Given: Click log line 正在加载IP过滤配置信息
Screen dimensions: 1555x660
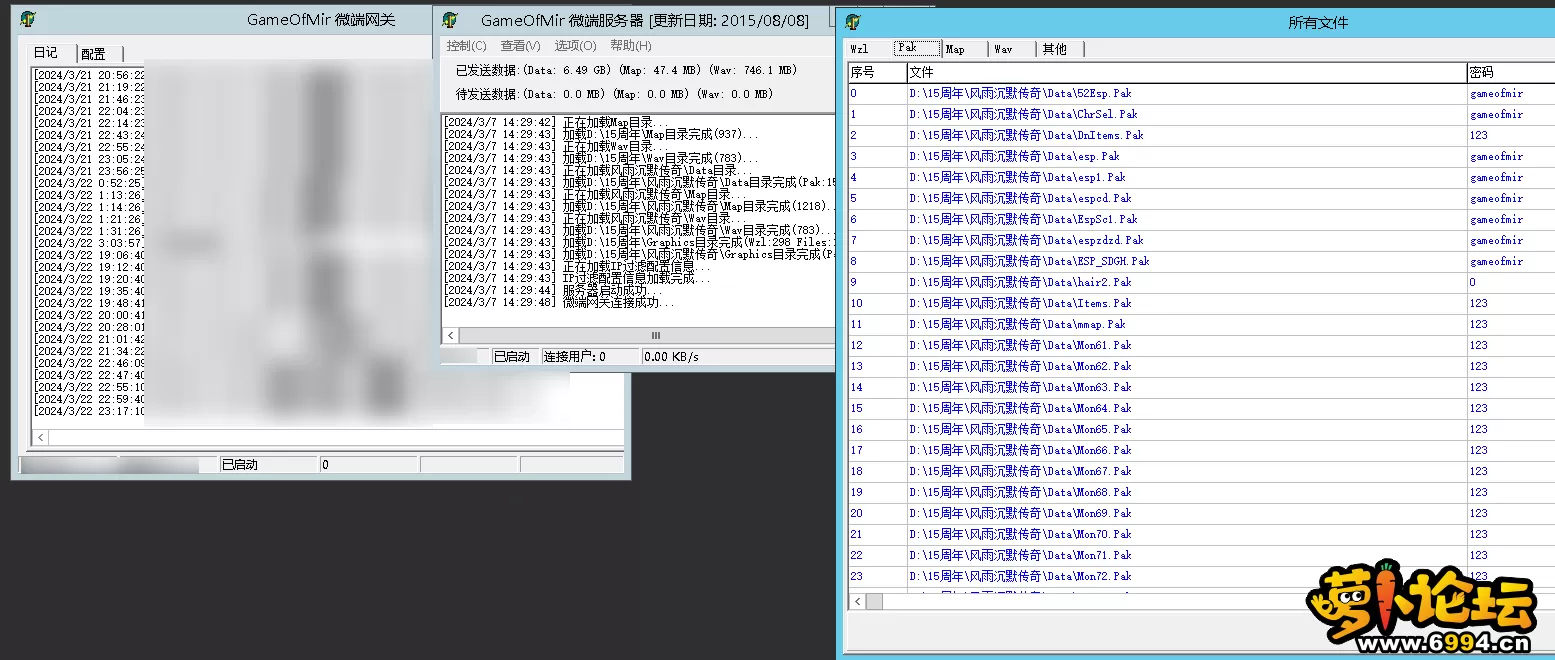Looking at the screenshot, I should tap(578, 266).
